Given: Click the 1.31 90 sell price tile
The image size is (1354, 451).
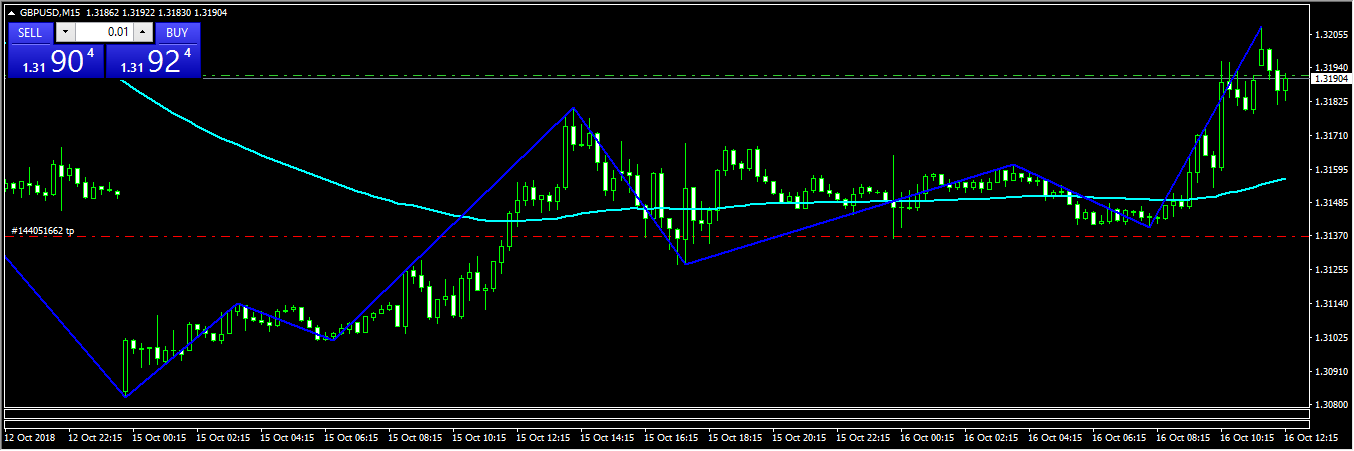Looking at the screenshot, I should coord(55,61).
